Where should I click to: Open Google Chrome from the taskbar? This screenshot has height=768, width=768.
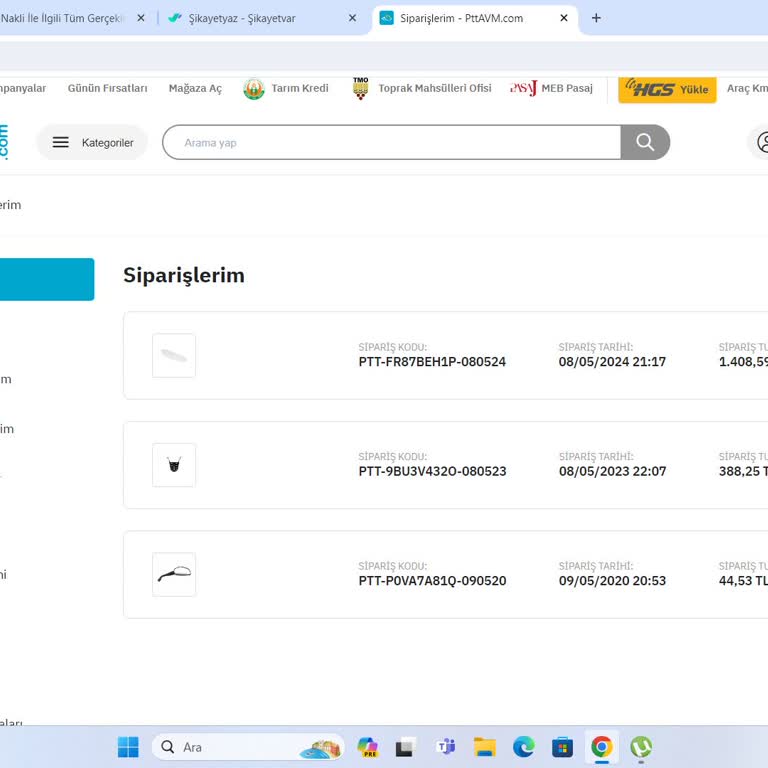click(602, 747)
